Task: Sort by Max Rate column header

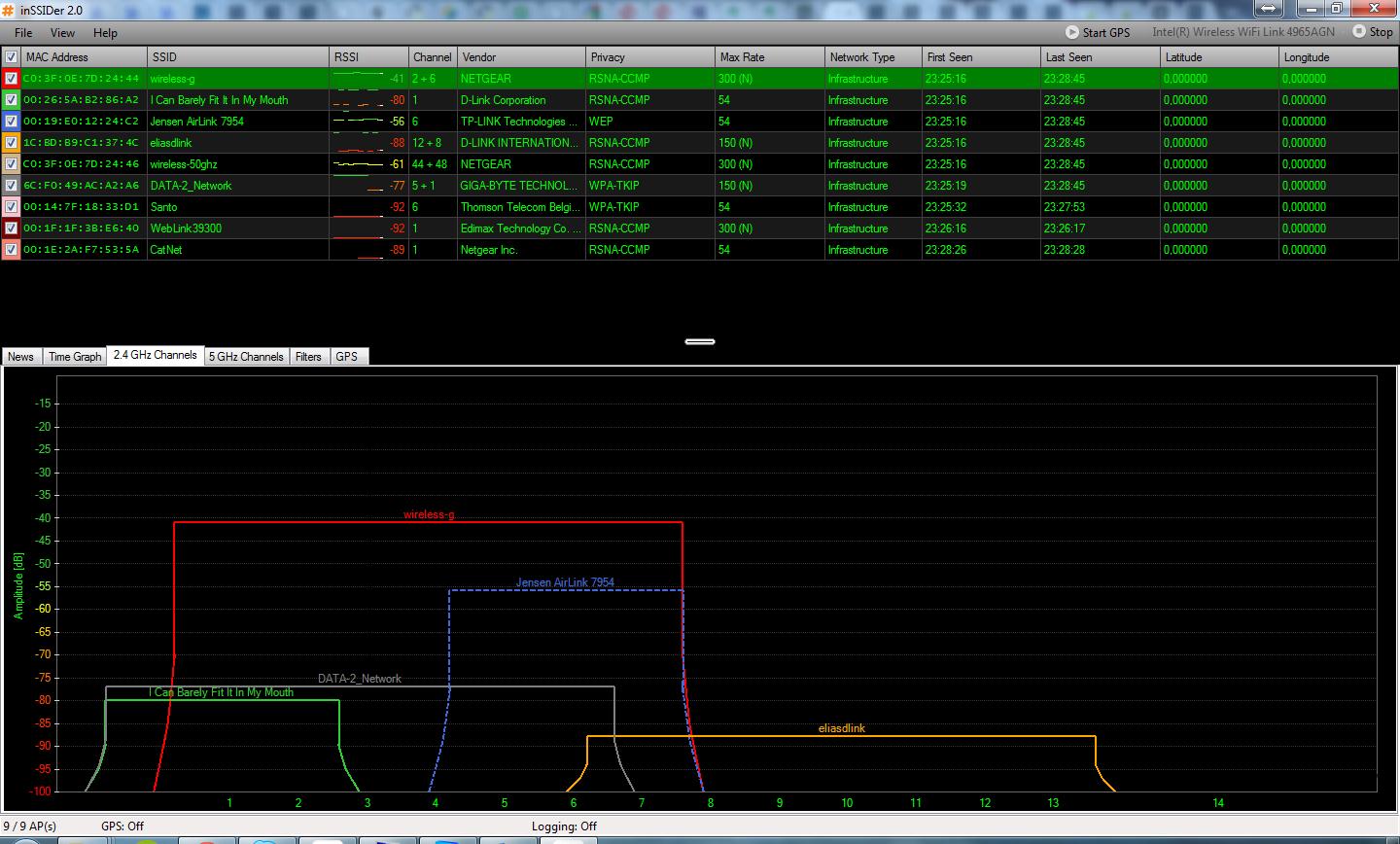Action: [x=770, y=57]
